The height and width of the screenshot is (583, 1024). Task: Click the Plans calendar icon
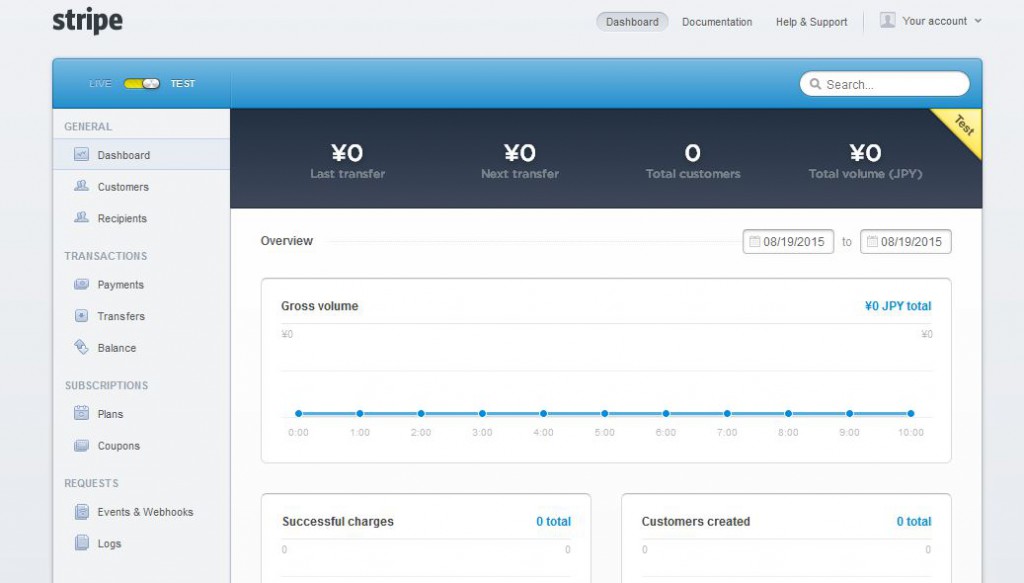coord(82,413)
